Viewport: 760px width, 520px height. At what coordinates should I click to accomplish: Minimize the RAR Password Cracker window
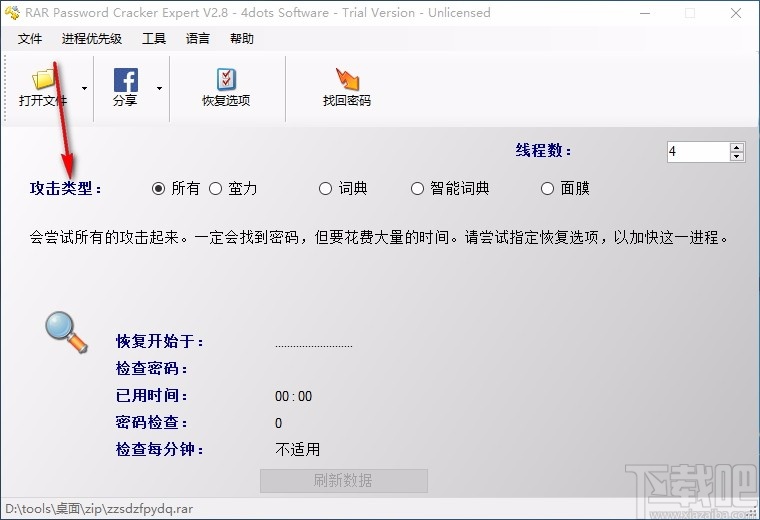(x=645, y=13)
